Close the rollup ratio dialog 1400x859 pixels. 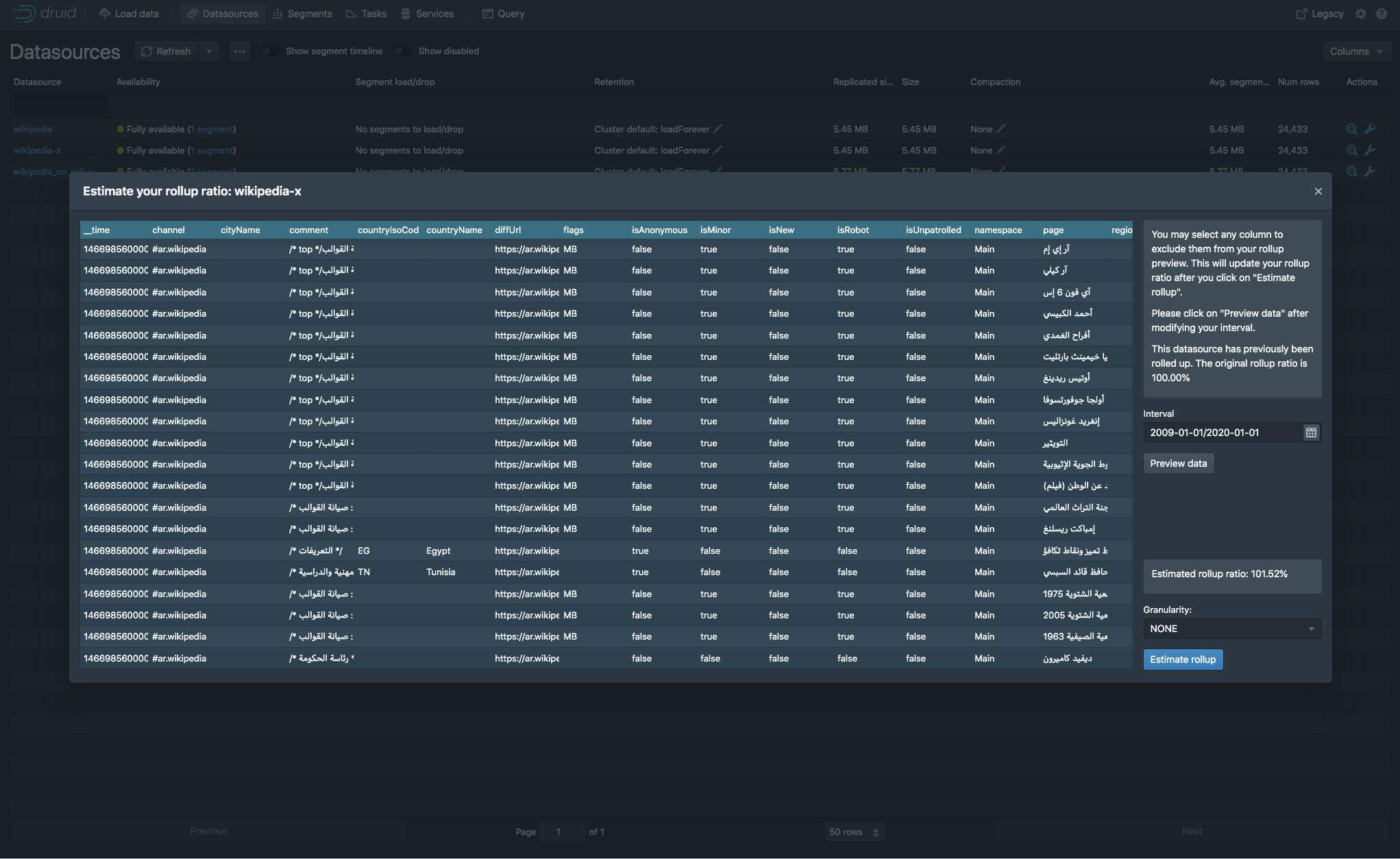tap(1318, 191)
